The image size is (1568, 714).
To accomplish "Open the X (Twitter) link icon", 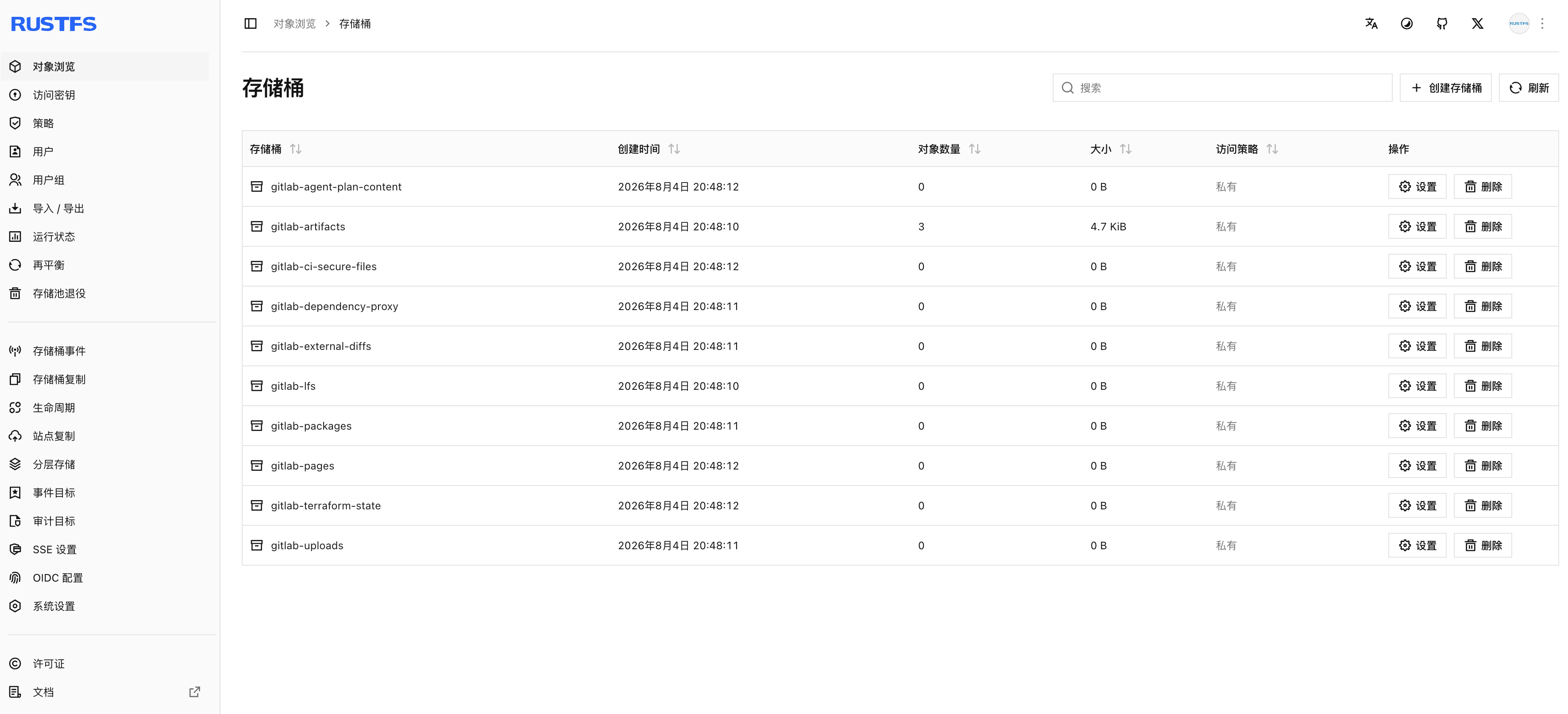I will [x=1477, y=23].
